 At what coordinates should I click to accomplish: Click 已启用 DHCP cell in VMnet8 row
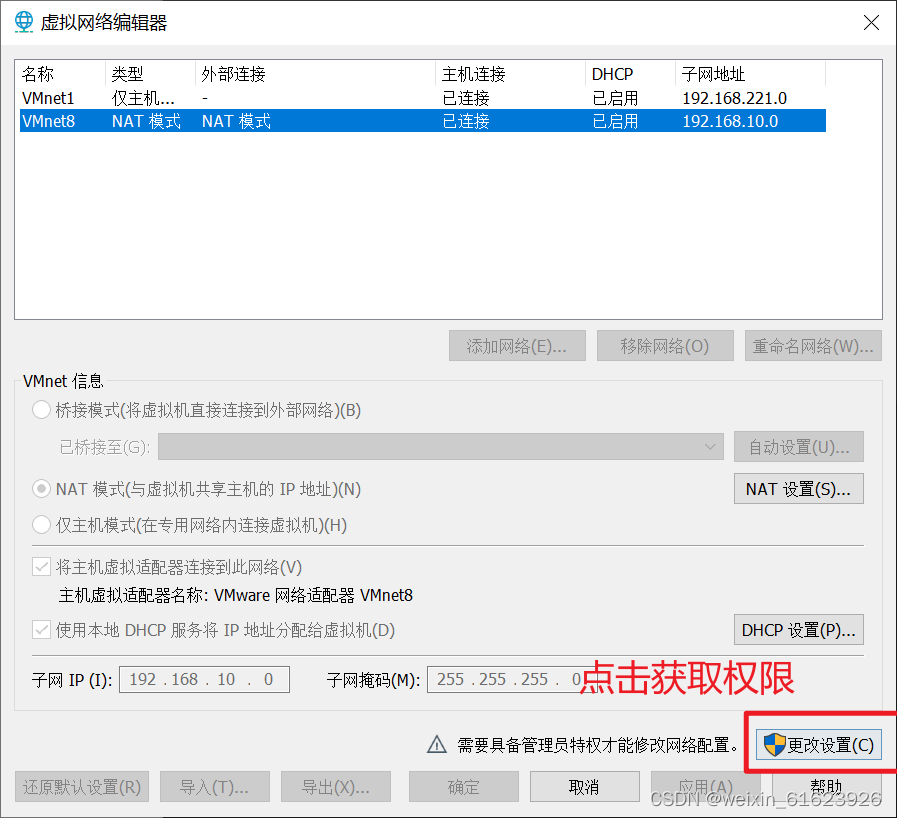pos(615,121)
